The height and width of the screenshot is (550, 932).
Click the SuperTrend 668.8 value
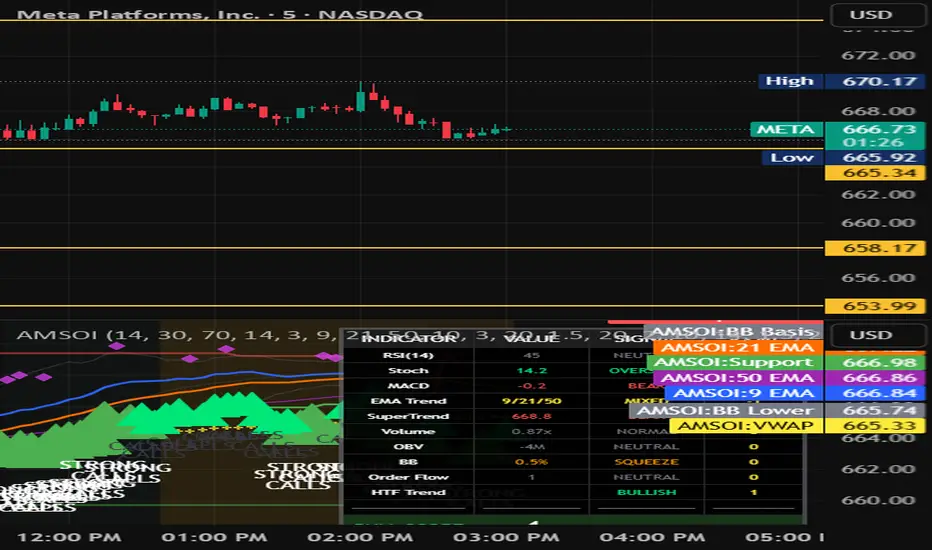coord(531,416)
